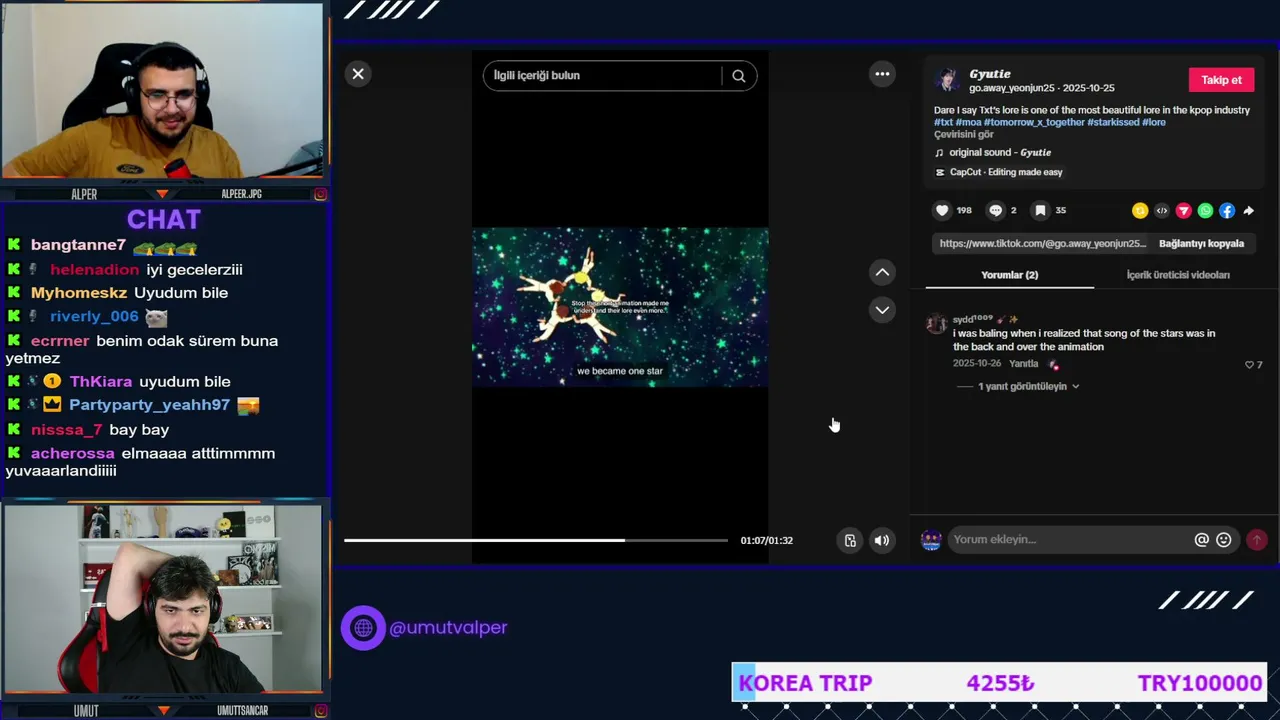The height and width of the screenshot is (720, 1280).
Task: Click the "Yorum ekleyin..." comment field
Action: coord(1068,540)
